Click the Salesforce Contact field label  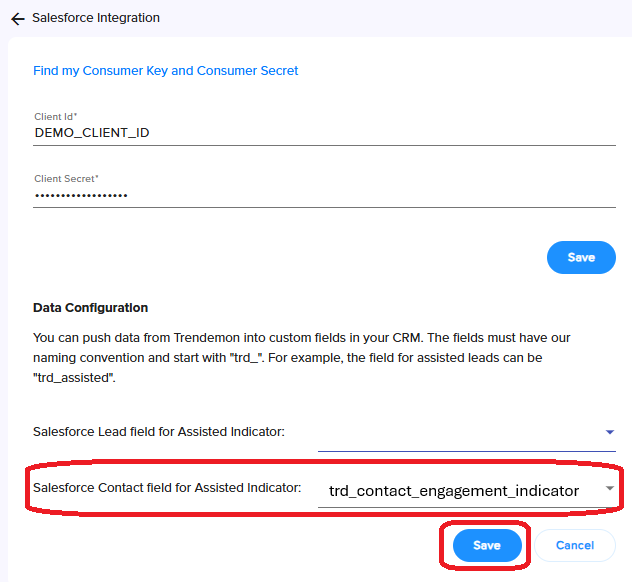pos(167,488)
